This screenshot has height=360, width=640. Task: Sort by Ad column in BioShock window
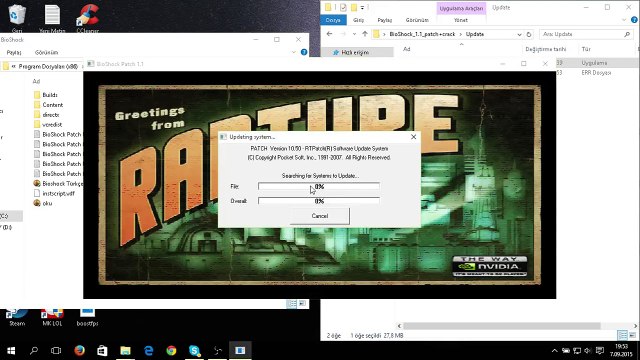(36, 81)
